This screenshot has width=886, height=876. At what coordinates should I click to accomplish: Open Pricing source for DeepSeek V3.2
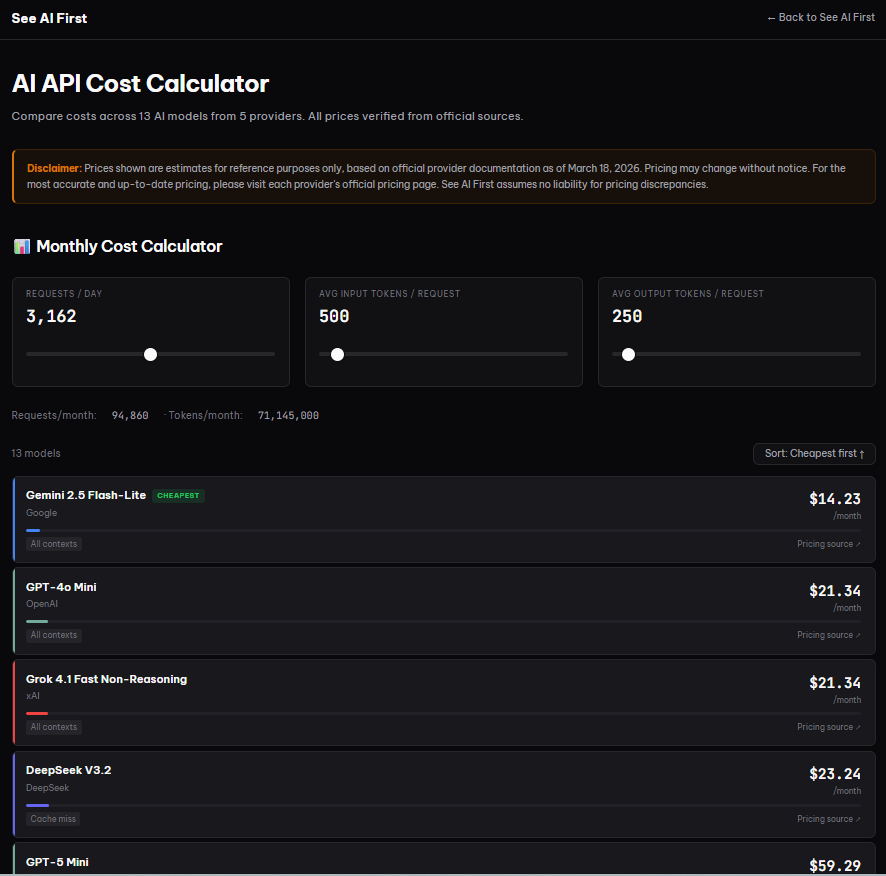[828, 819]
